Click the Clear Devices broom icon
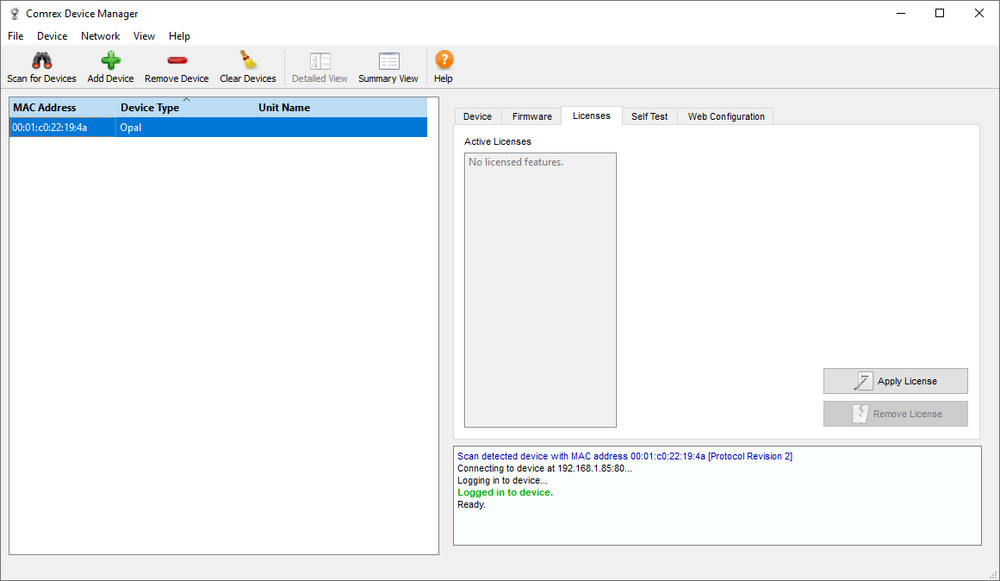 coord(247,61)
